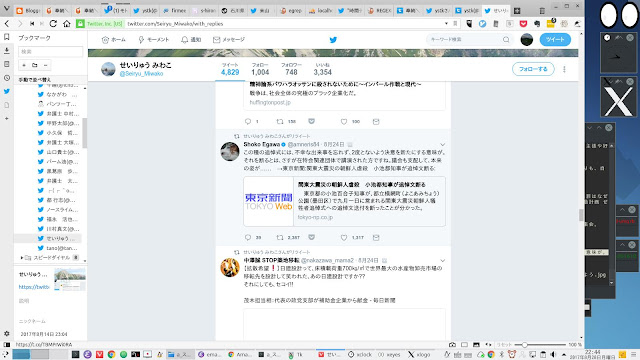Retweet the tweet showing 158 retweets
Screen dimensions: 640x360
(x=280, y=121)
